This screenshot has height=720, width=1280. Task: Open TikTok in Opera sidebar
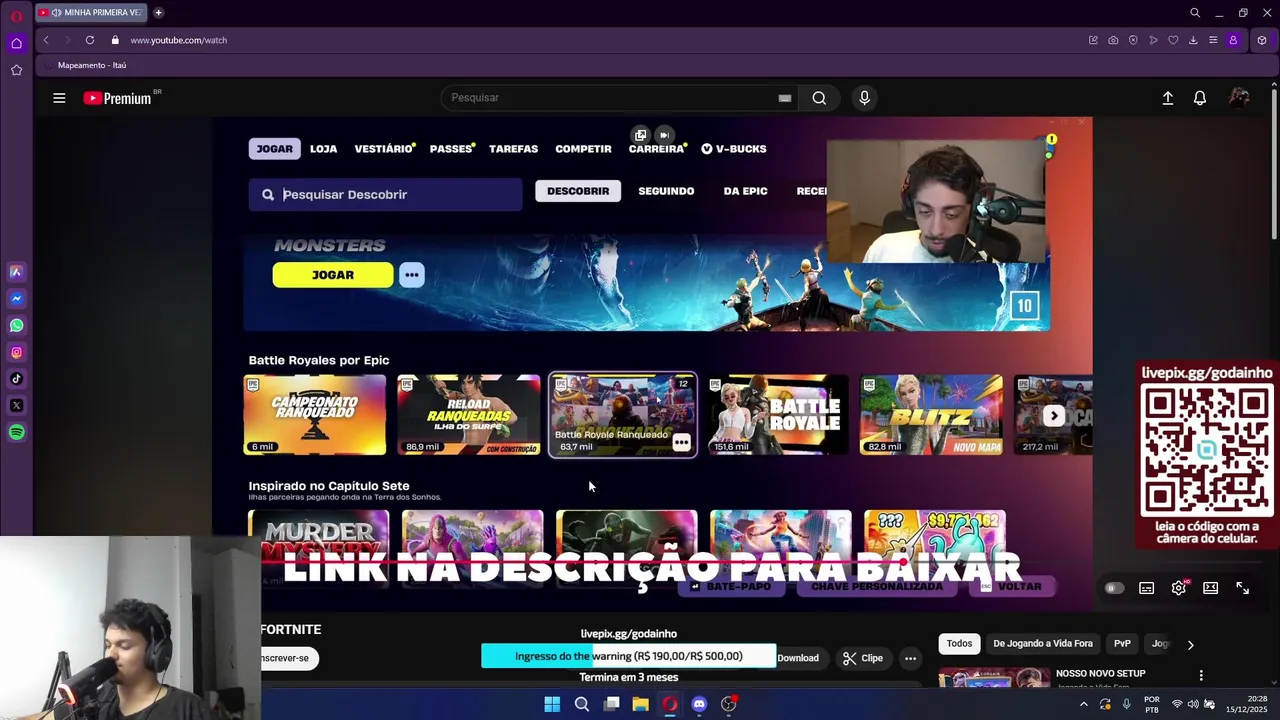point(16,378)
